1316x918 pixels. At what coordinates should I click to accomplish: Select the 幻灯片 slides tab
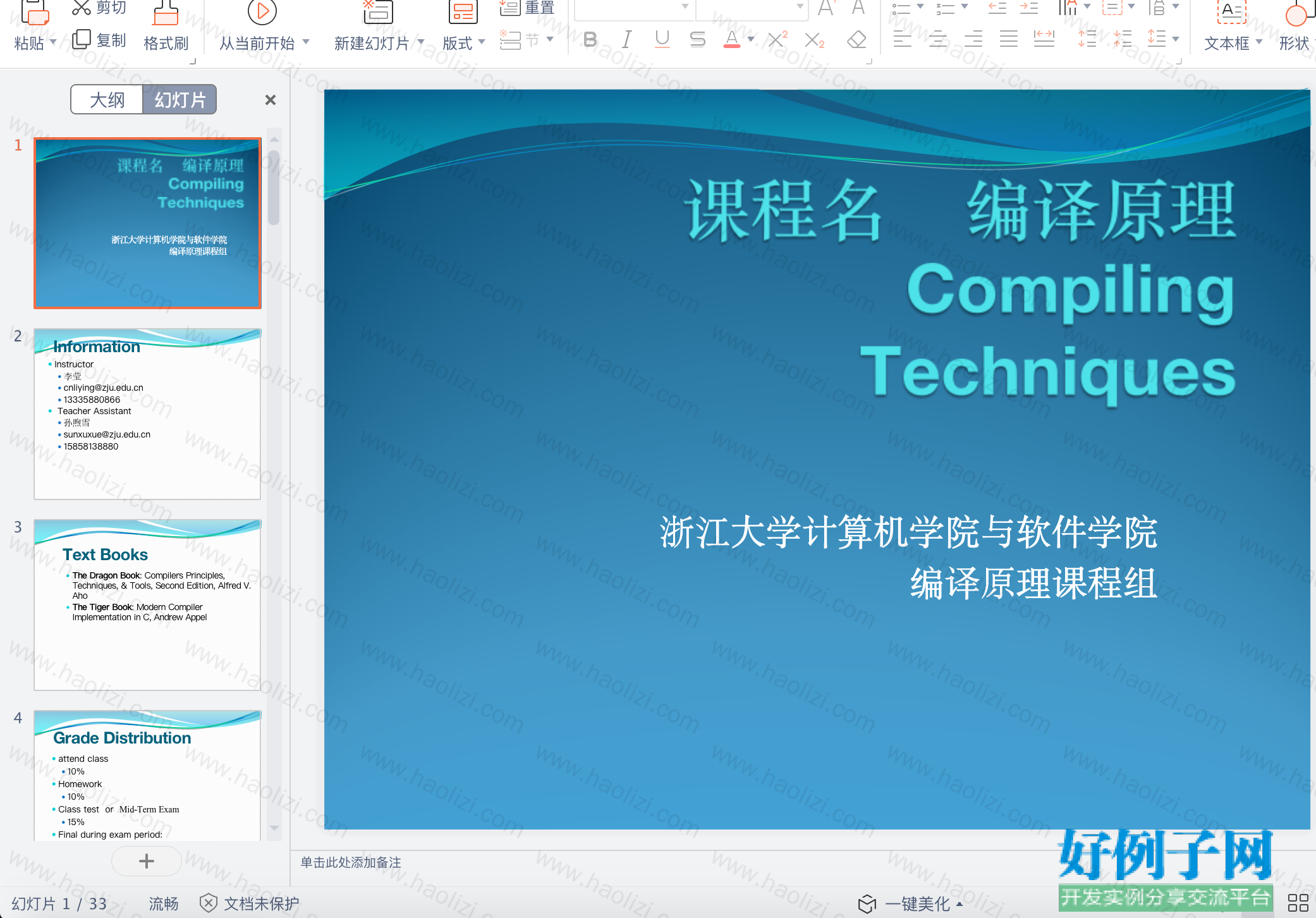coord(180,99)
